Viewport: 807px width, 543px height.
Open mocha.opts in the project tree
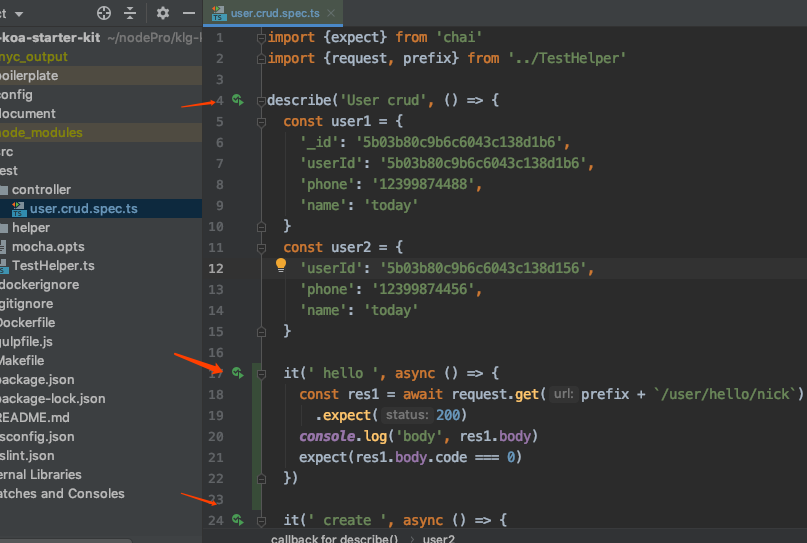point(47,246)
